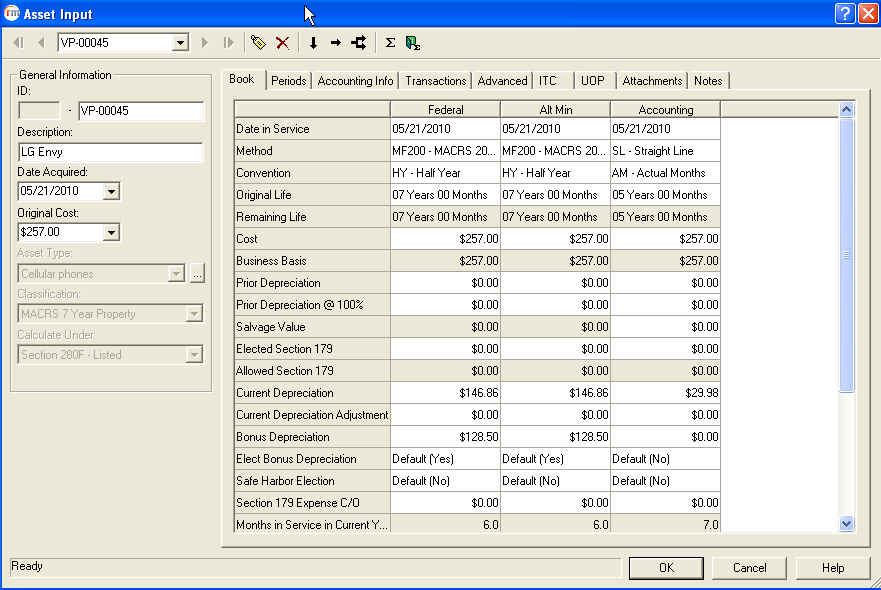
Task: Click the branching arrows replicate icon
Action: point(357,42)
